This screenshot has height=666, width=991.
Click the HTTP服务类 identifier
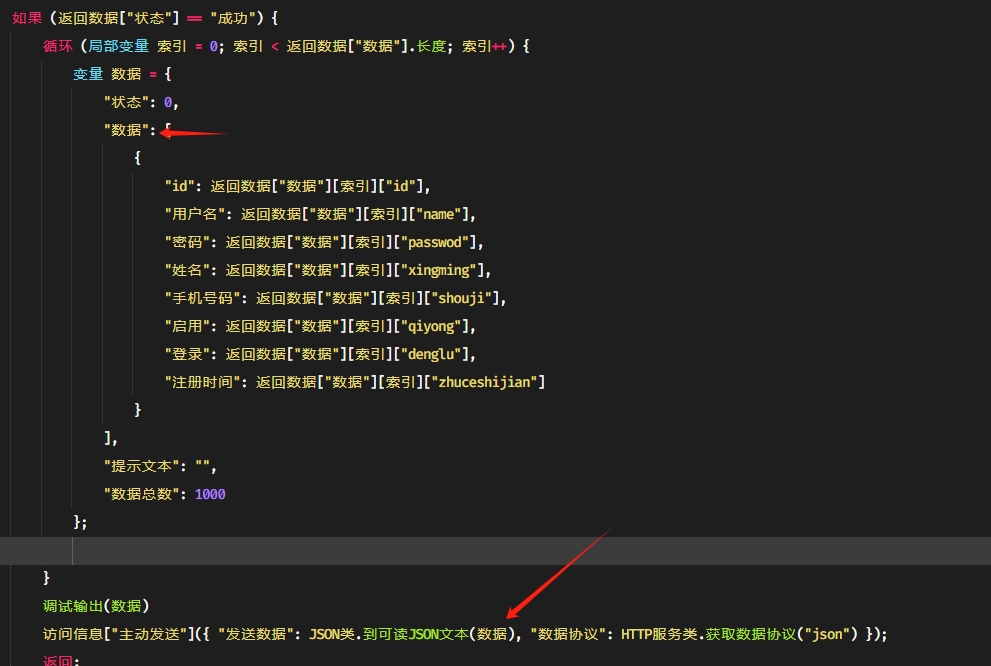tap(659, 634)
